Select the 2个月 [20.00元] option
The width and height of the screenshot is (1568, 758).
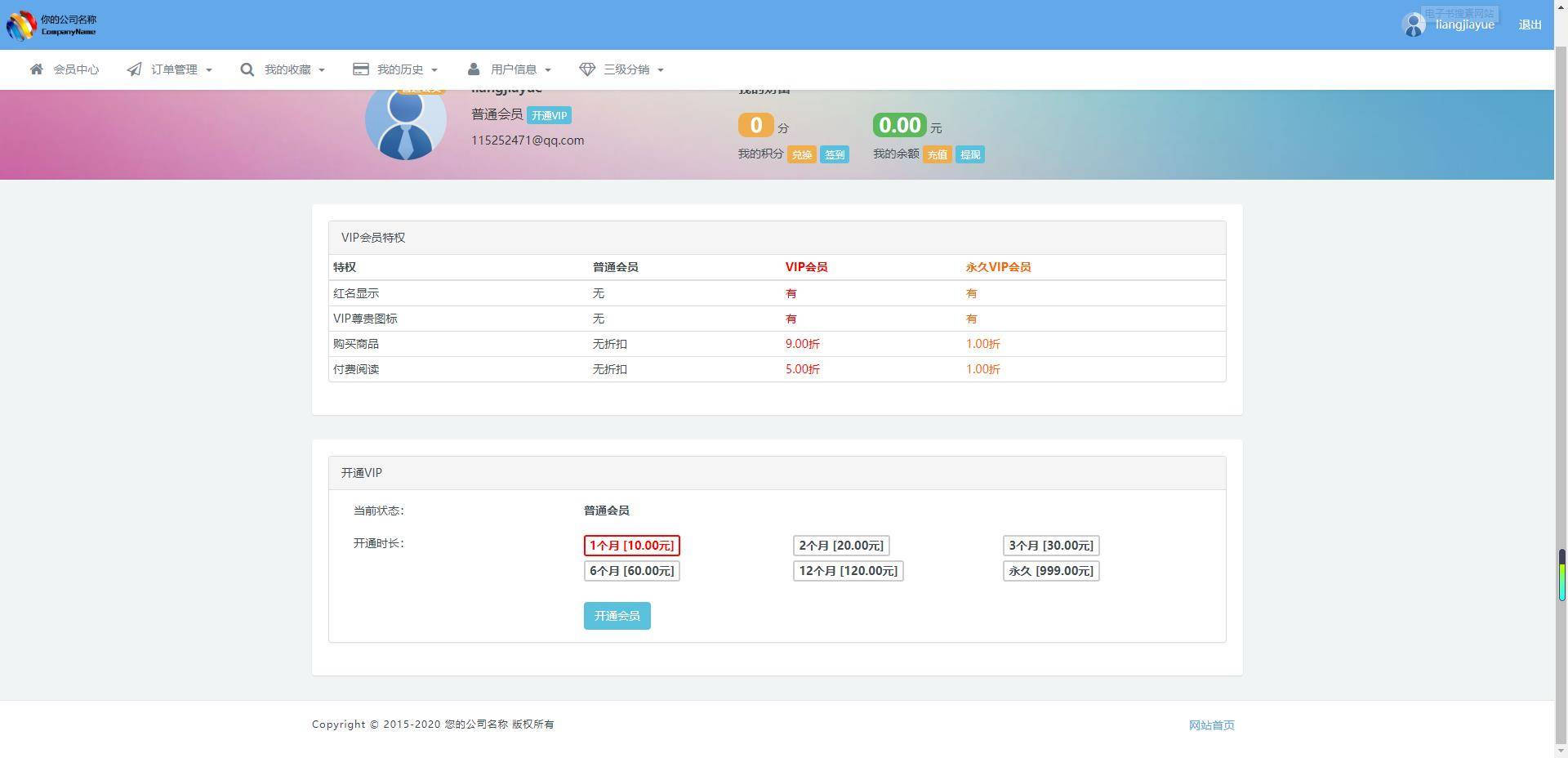(x=841, y=546)
